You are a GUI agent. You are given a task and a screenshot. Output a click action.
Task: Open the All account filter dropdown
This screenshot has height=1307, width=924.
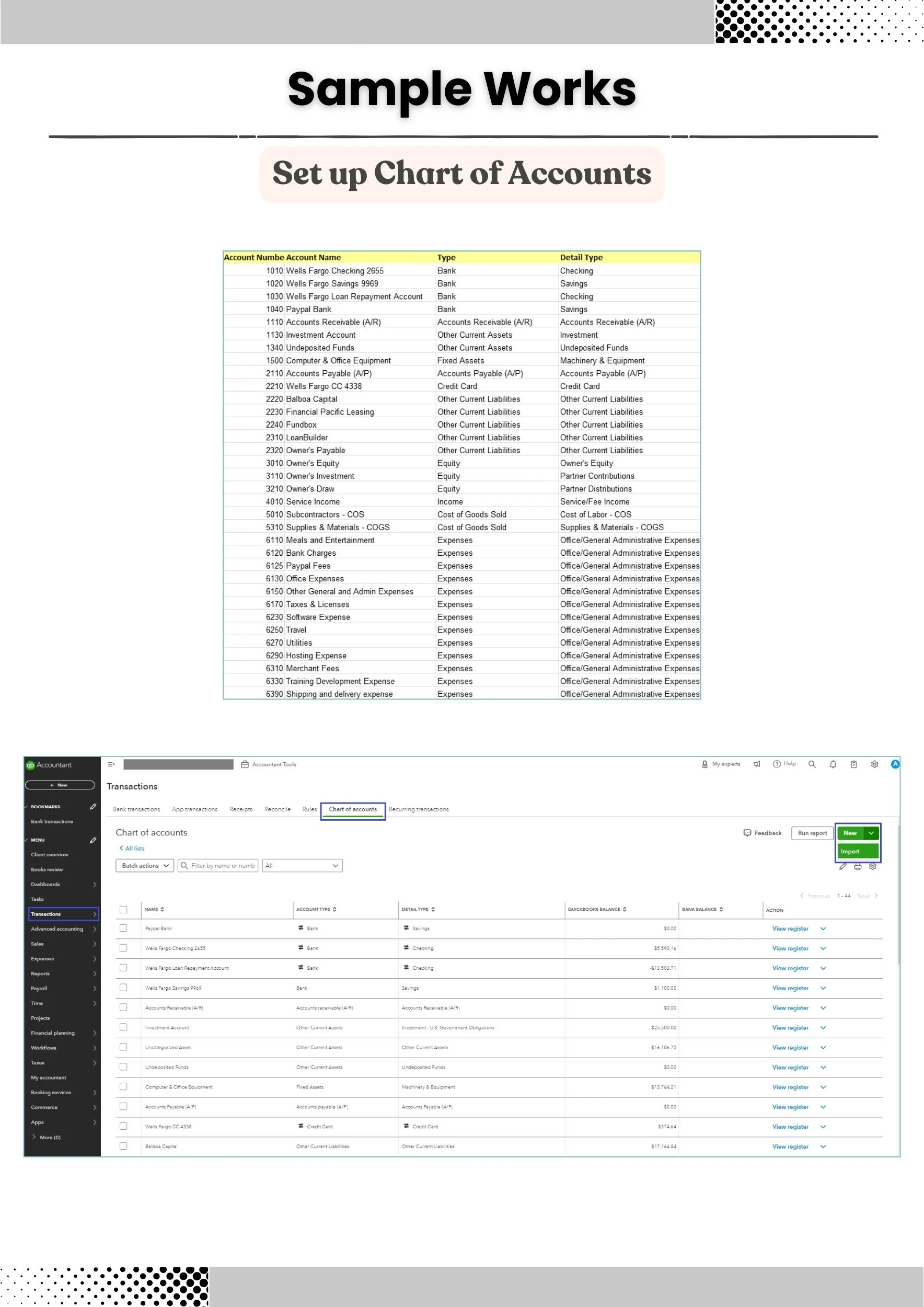click(x=302, y=865)
